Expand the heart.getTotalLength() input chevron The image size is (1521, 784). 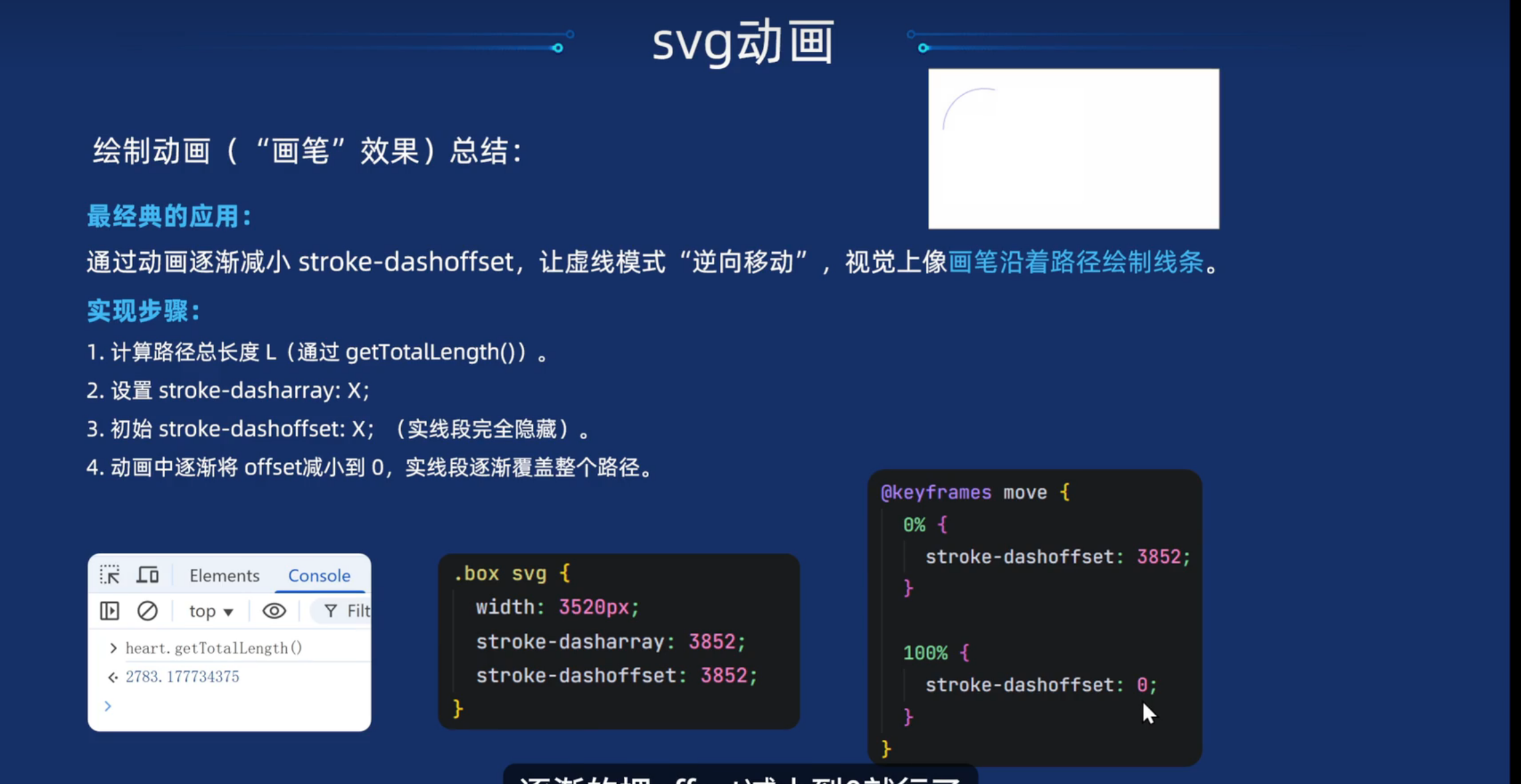click(113, 648)
